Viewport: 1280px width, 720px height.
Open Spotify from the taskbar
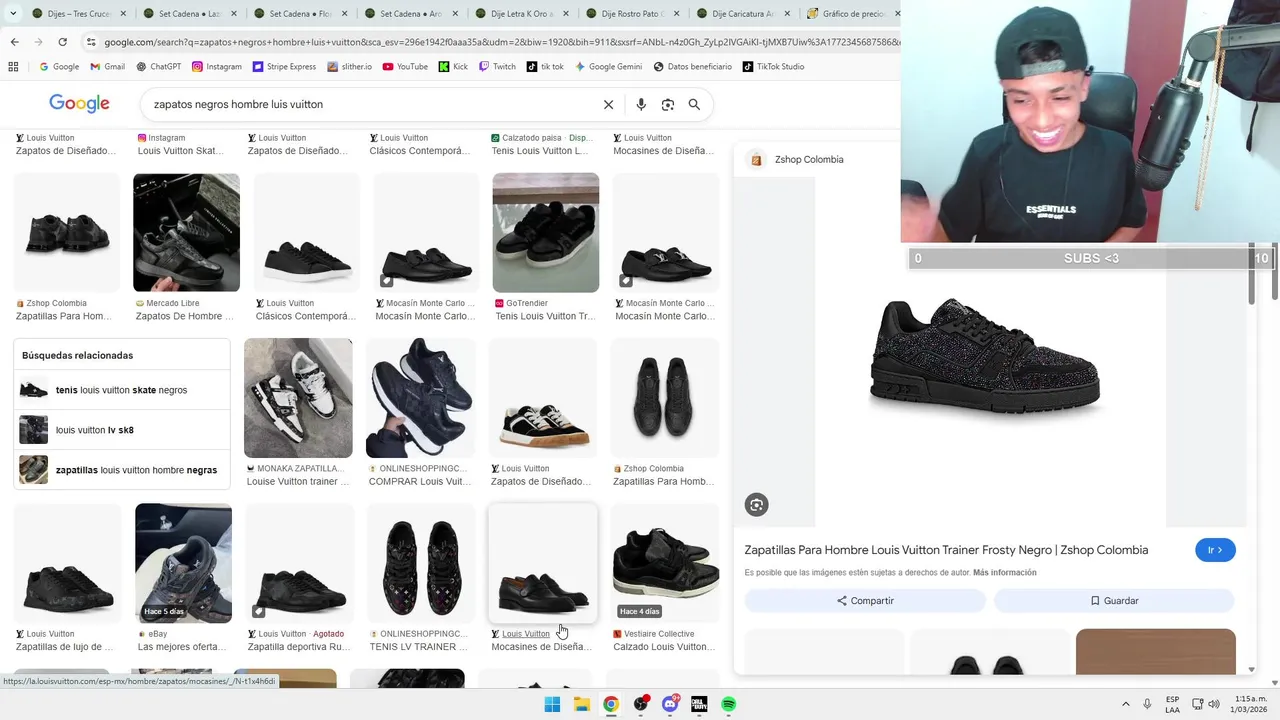pyautogui.click(x=729, y=704)
